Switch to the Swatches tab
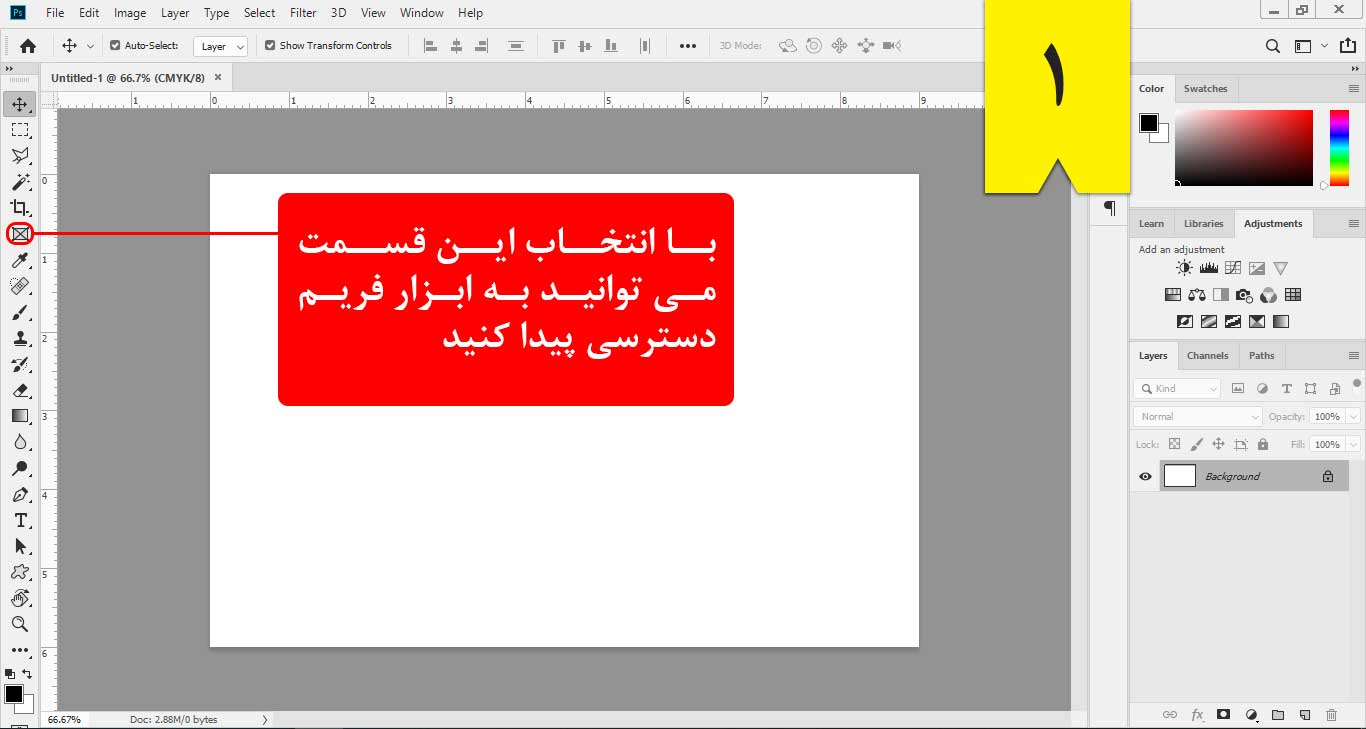1366x729 pixels. point(1205,88)
